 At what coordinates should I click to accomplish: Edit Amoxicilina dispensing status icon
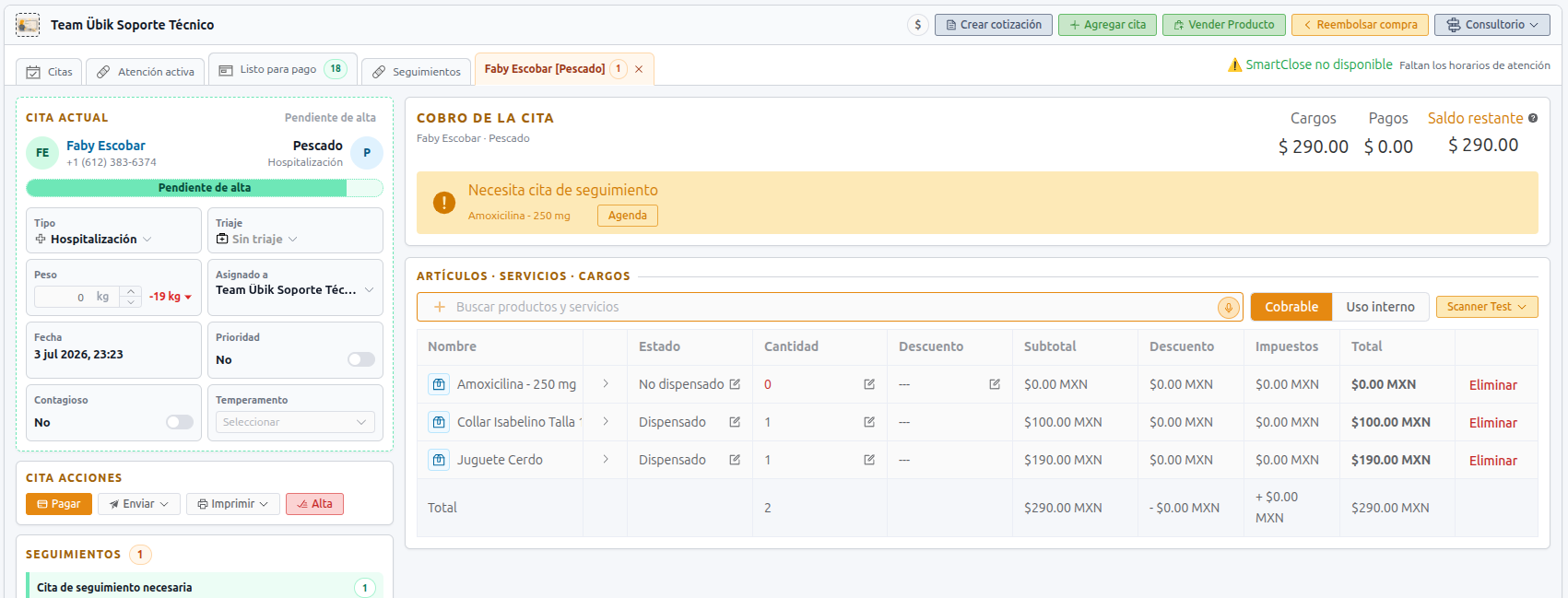click(x=735, y=384)
